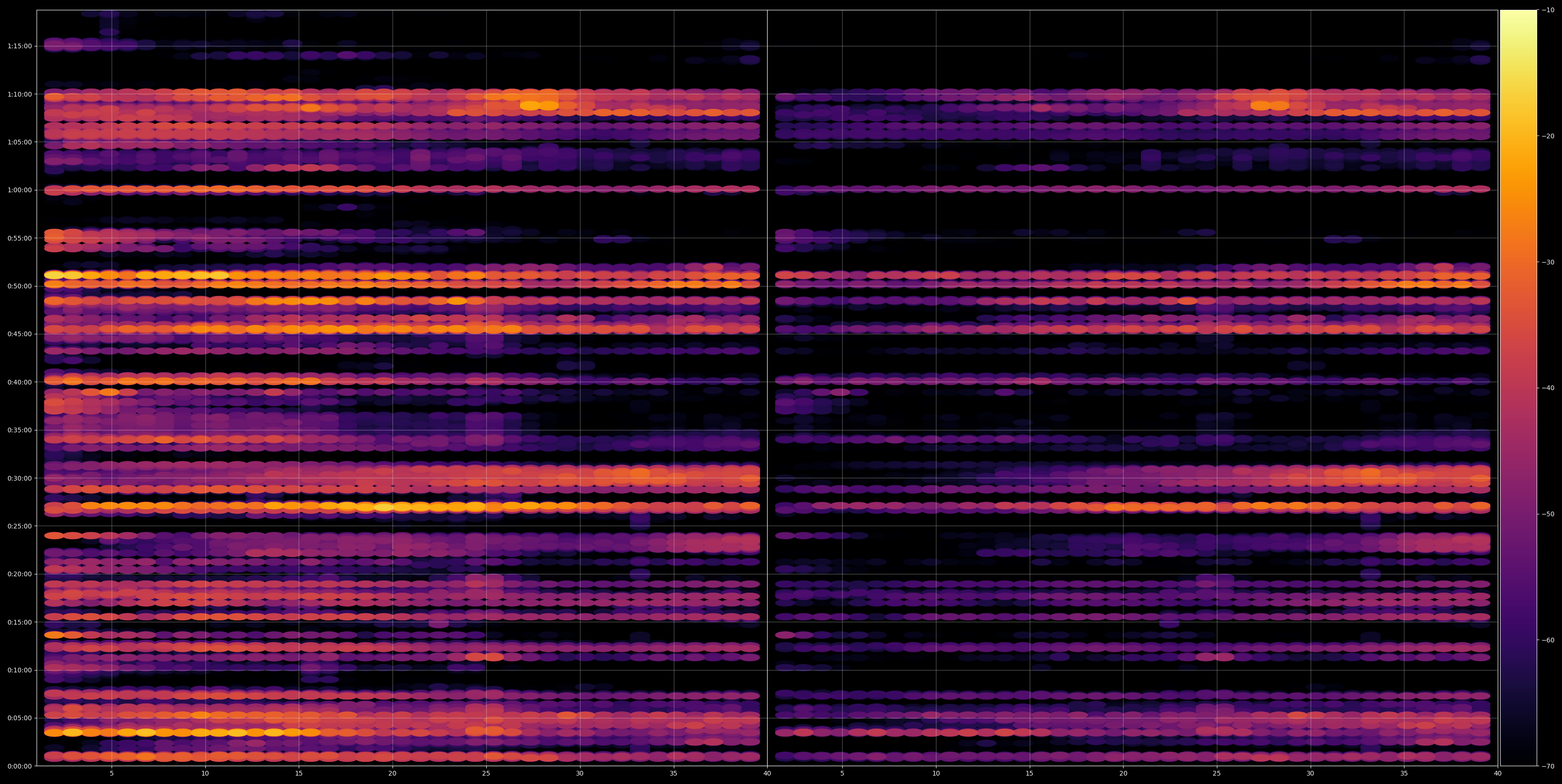Pick the −40 colorbar tick label
The height and width of the screenshot is (784, 1562).
(x=1548, y=388)
